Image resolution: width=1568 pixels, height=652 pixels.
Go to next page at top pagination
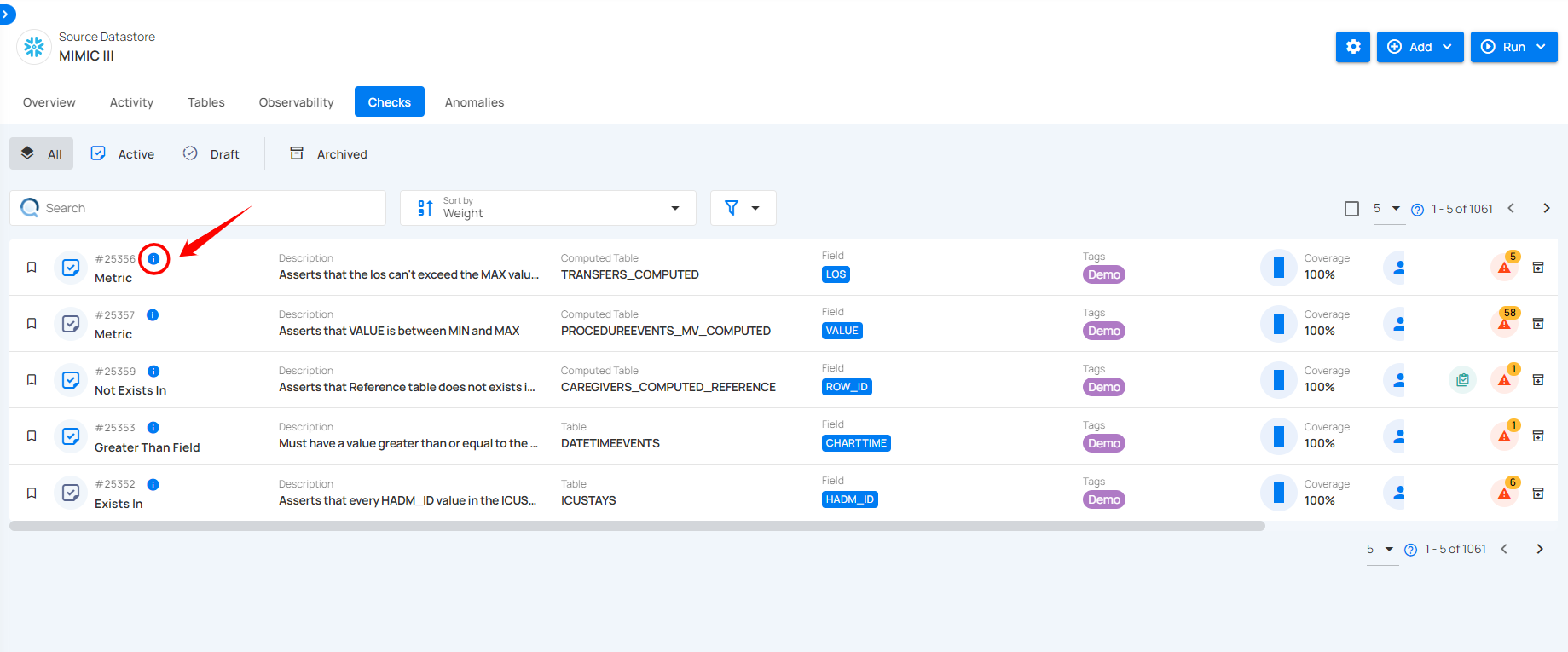(1547, 208)
